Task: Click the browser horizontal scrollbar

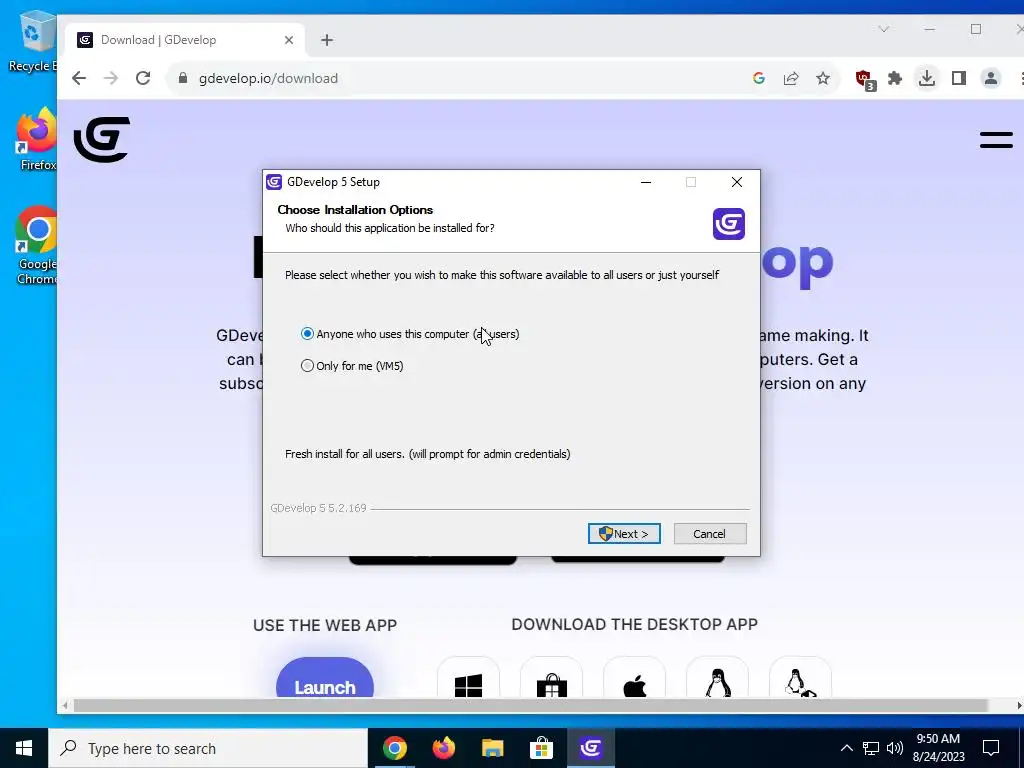Action: coord(530,705)
